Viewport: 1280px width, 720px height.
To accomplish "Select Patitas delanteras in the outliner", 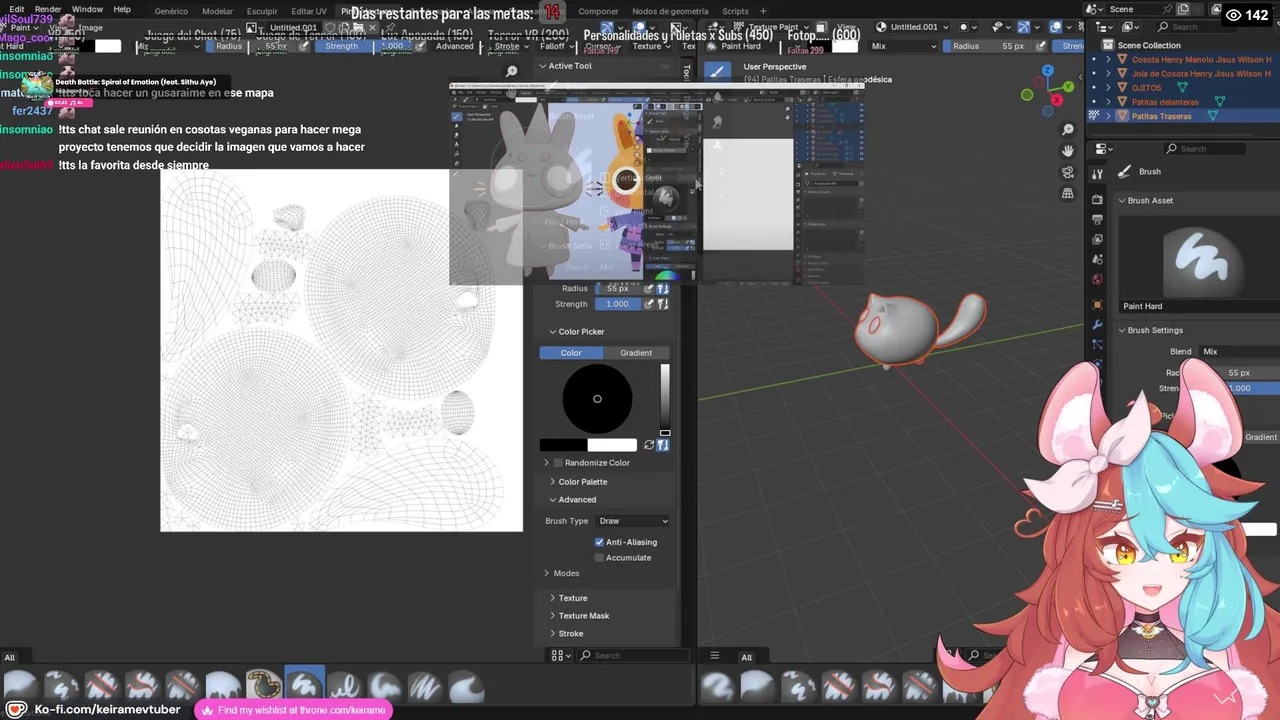I will tap(1165, 102).
